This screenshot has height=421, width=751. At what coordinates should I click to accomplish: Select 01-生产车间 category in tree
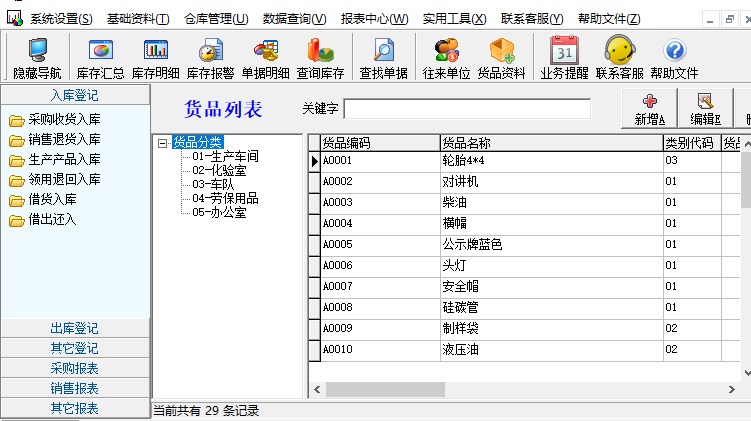(225, 156)
